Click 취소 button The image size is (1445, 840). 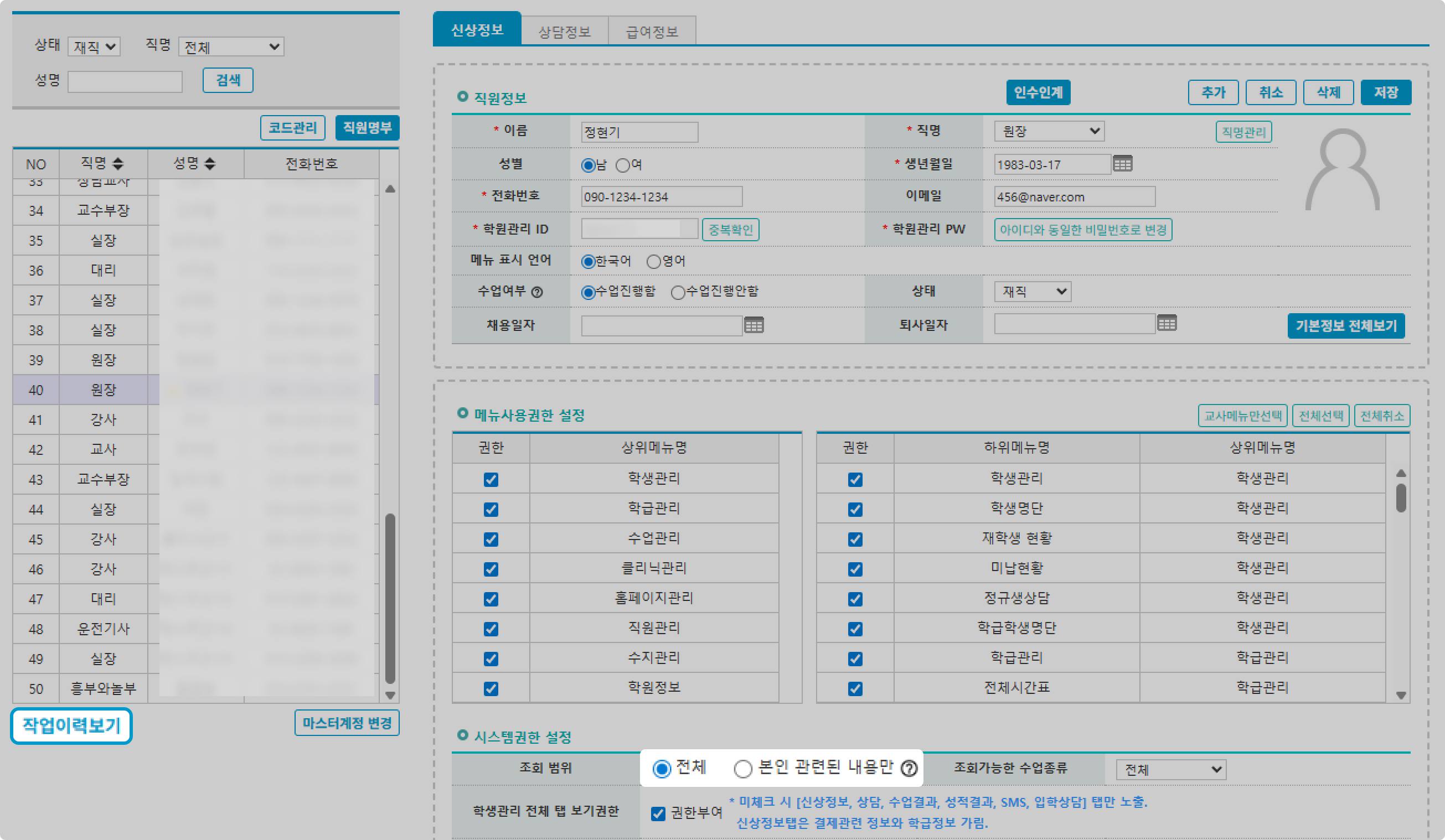click(1271, 92)
